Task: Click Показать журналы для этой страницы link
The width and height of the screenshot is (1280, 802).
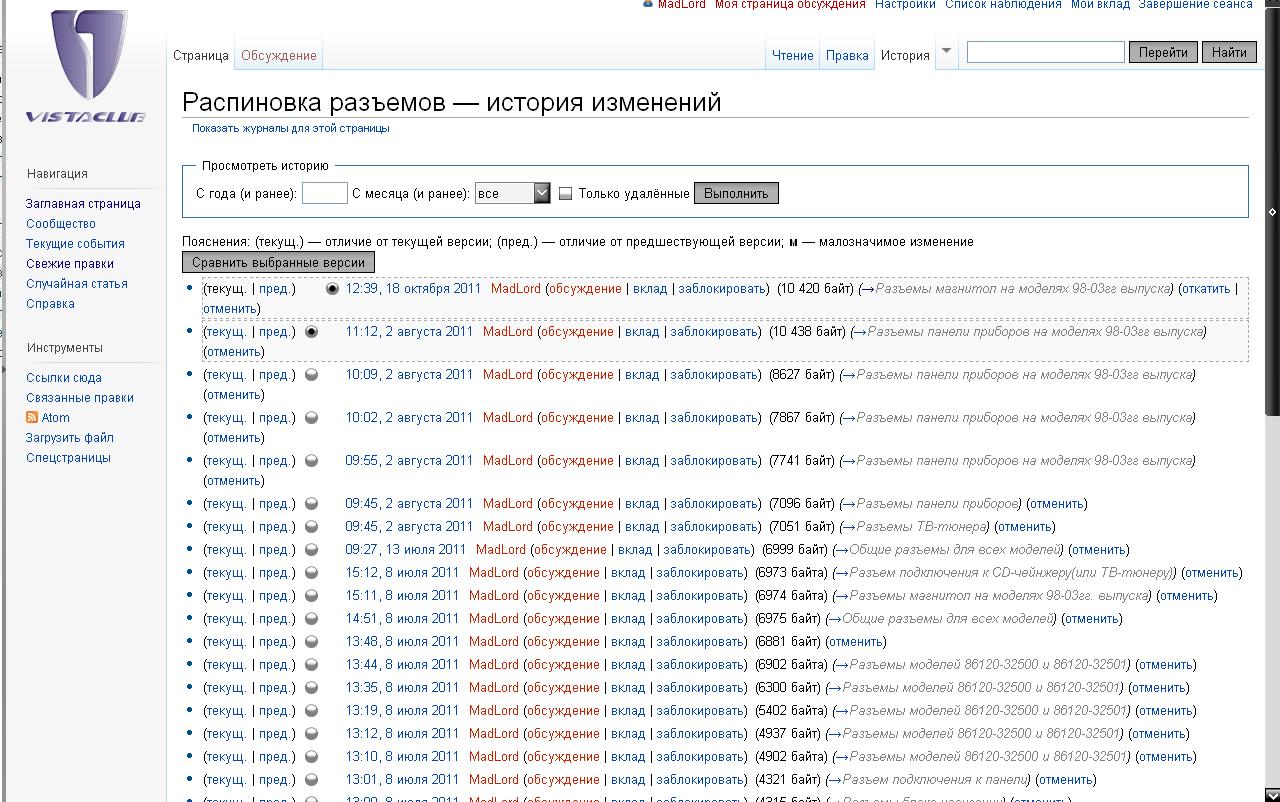Action: 290,128
